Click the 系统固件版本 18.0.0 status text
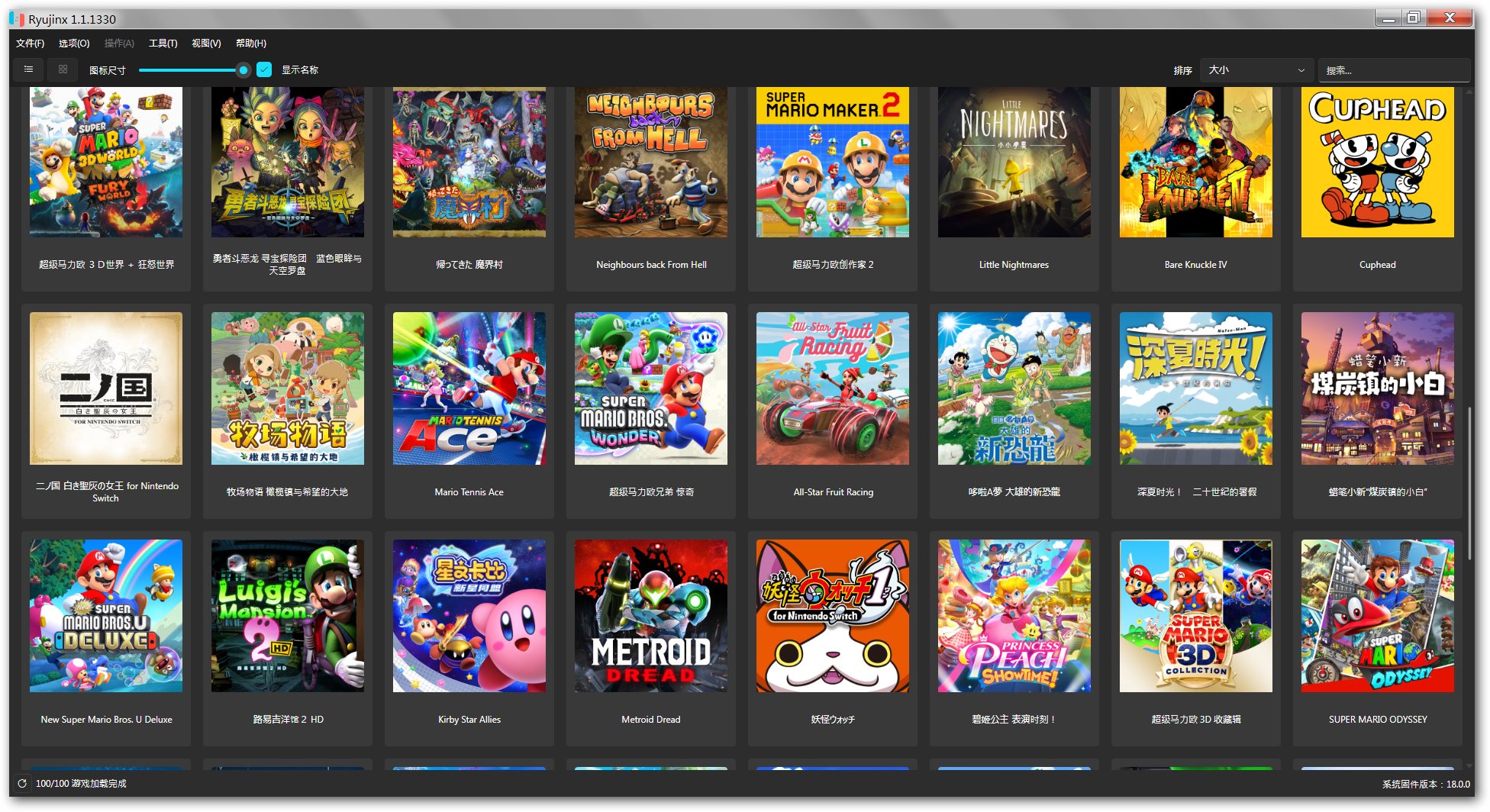The image size is (1490, 812). [x=1426, y=784]
